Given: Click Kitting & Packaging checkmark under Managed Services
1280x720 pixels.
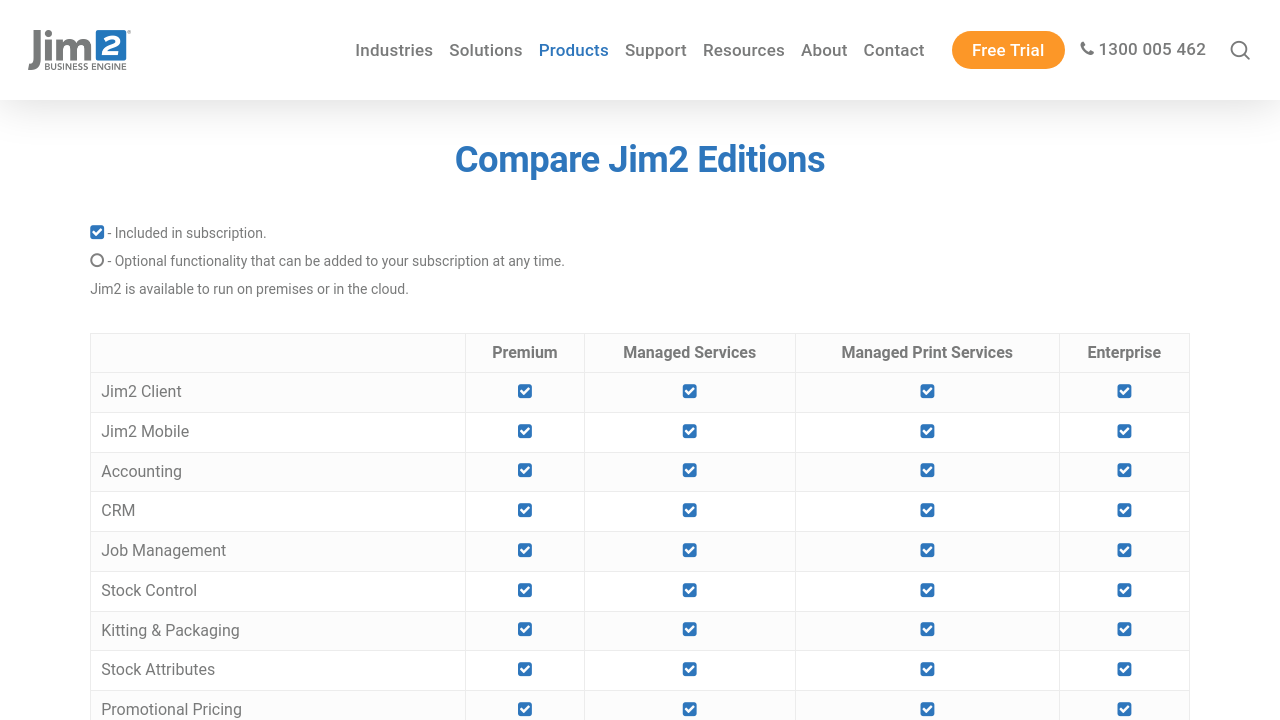Looking at the screenshot, I should point(690,629).
